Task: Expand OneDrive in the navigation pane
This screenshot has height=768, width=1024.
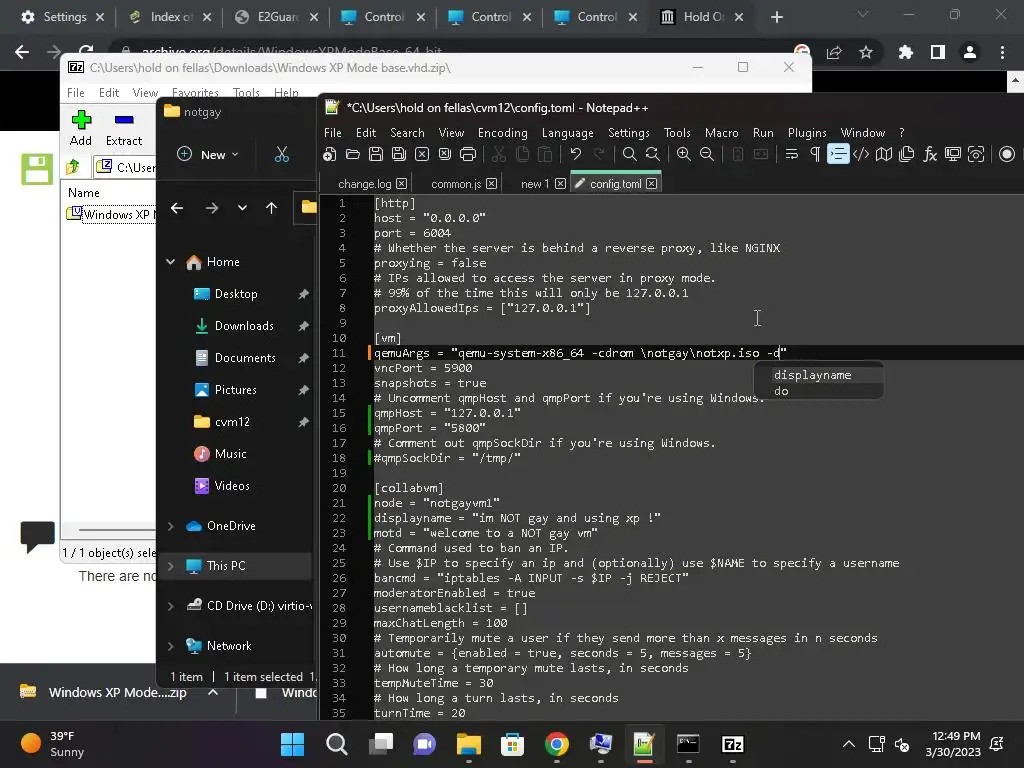Action: 170,526
